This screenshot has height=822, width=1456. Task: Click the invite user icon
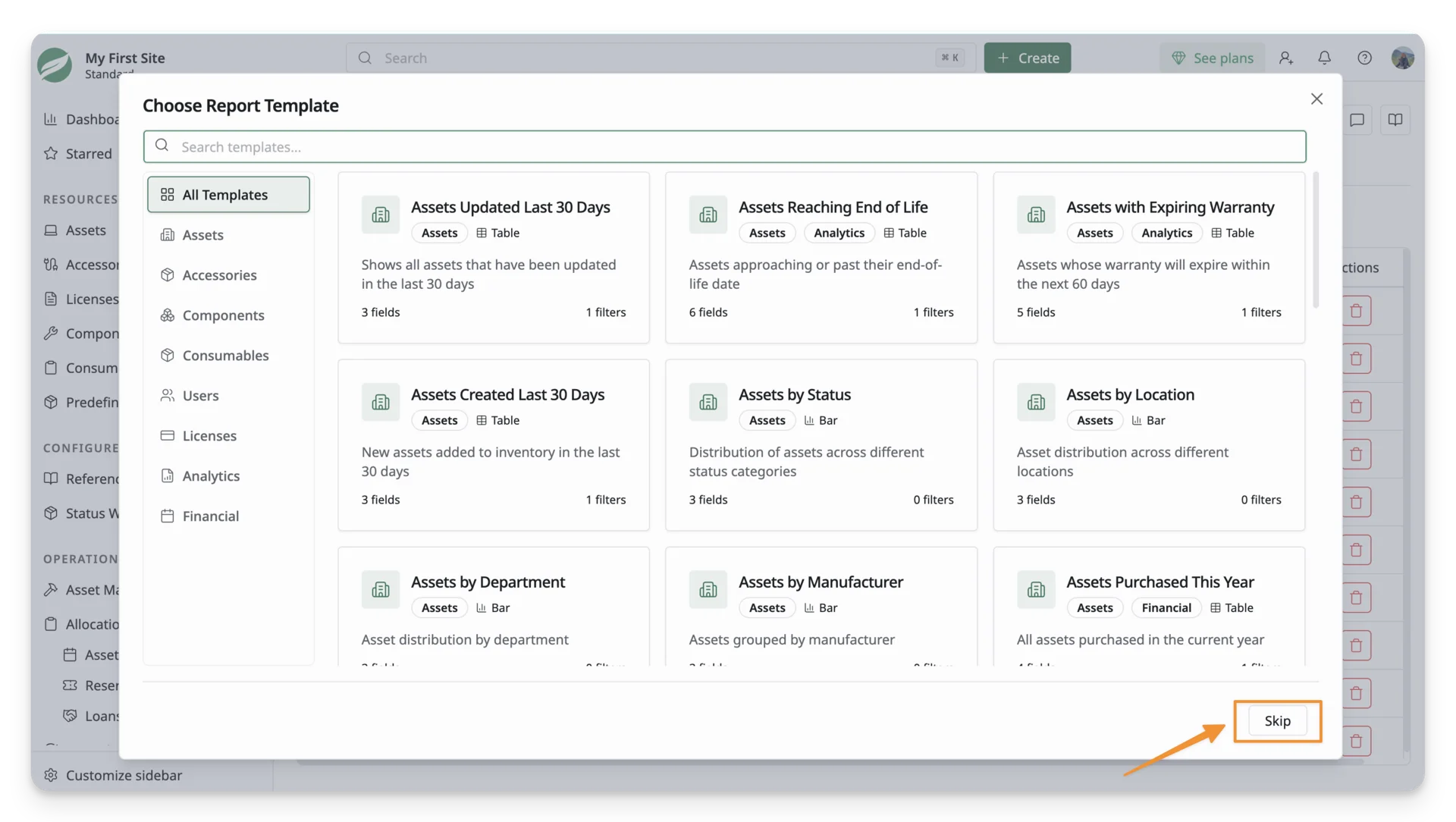pos(1285,58)
